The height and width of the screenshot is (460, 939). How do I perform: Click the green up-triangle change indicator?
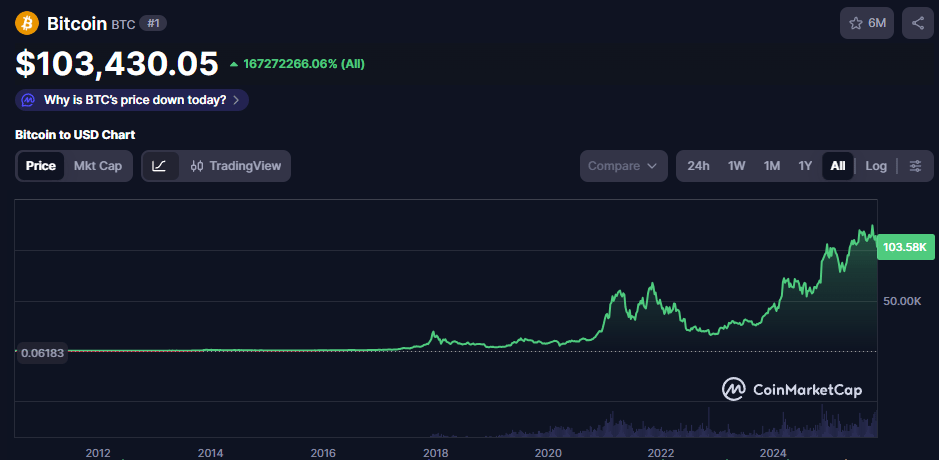coord(234,64)
